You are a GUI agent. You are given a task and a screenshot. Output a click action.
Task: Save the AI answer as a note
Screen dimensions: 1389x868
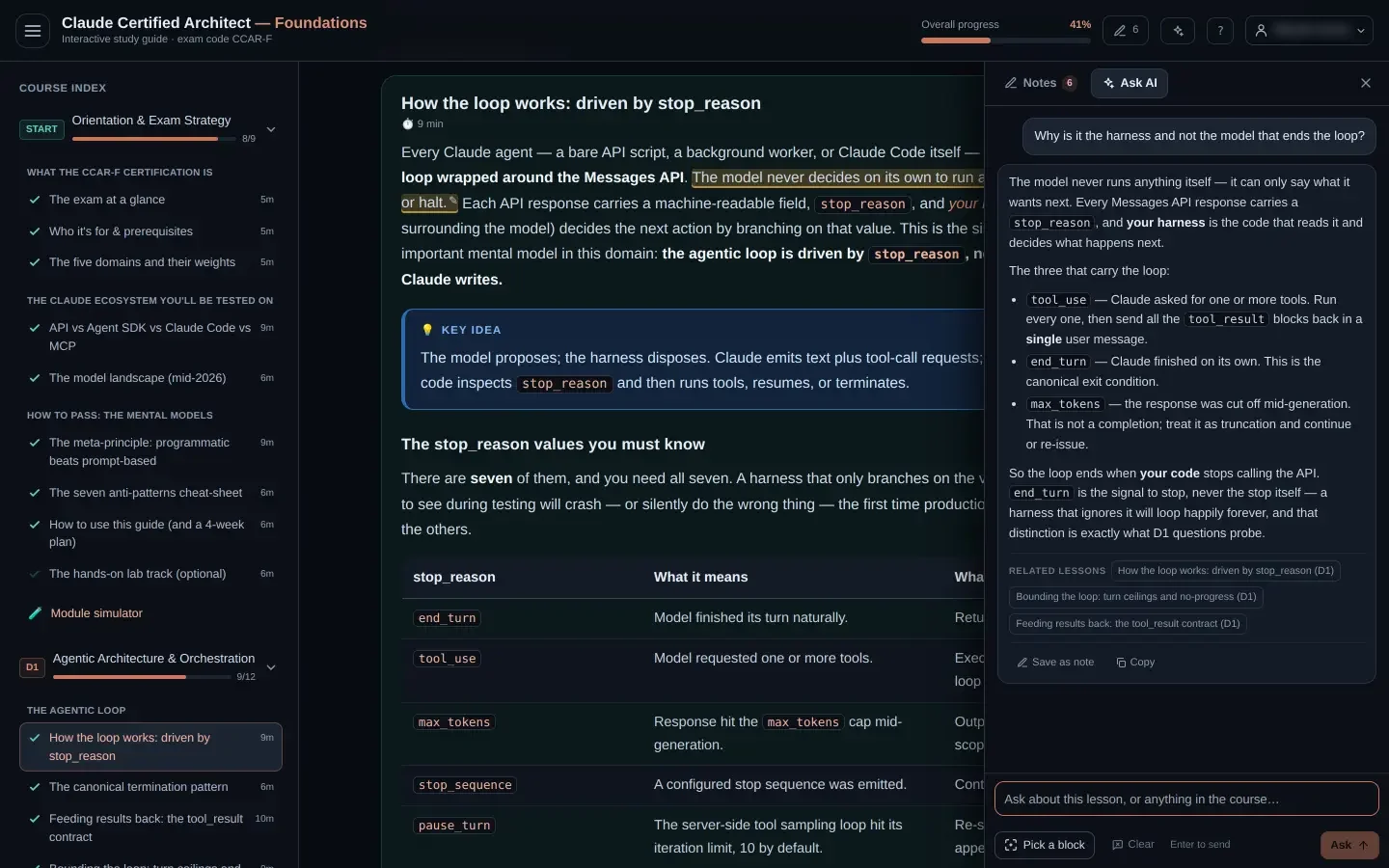coord(1055,663)
